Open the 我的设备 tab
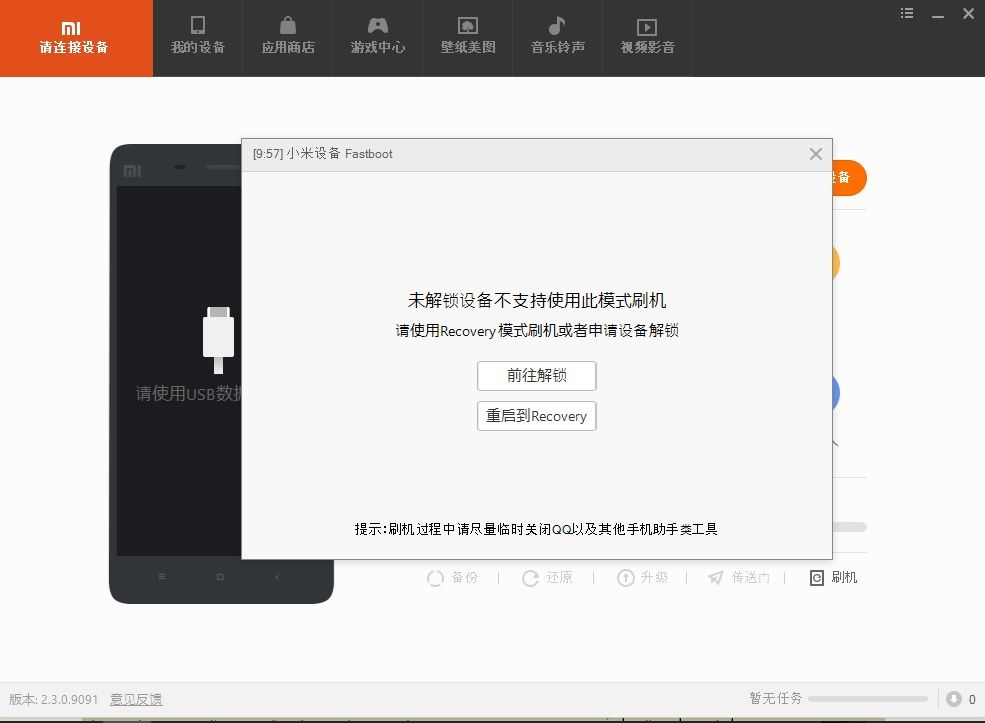The image size is (985, 723). 198,38
